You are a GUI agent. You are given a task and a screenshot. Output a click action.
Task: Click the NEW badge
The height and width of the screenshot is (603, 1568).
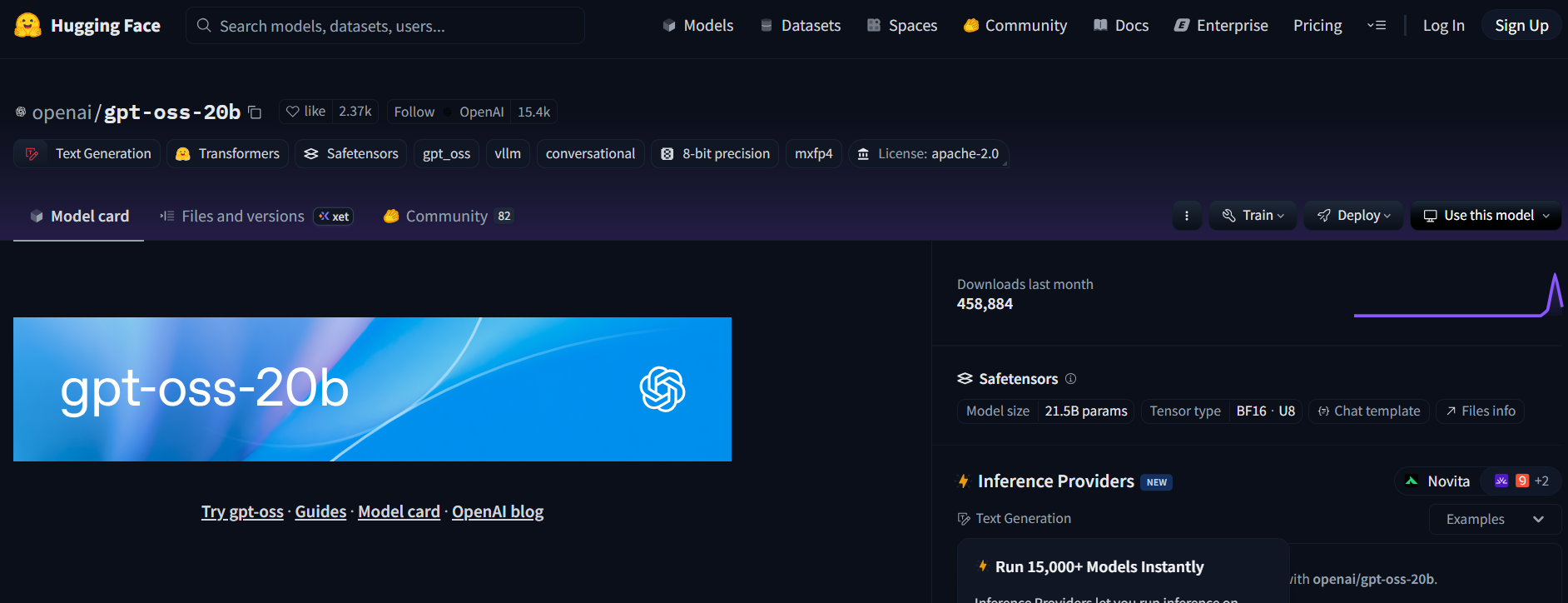pos(1156,482)
